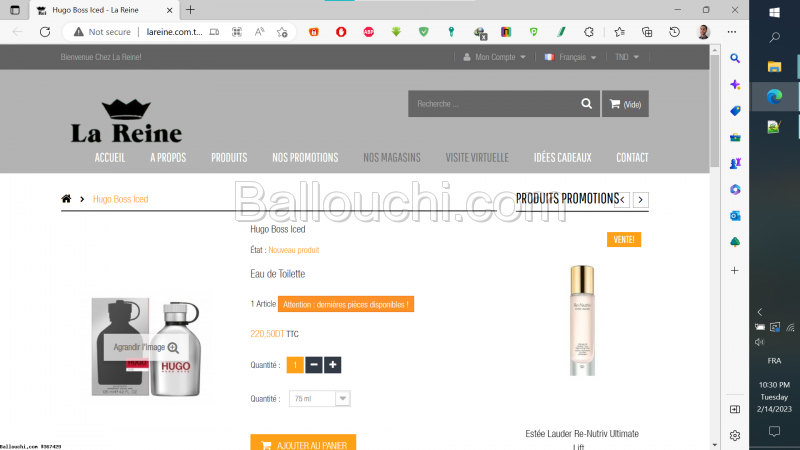Open the shopping cart (Vide) button
Screen dimensions: 800x450
tap(625, 104)
